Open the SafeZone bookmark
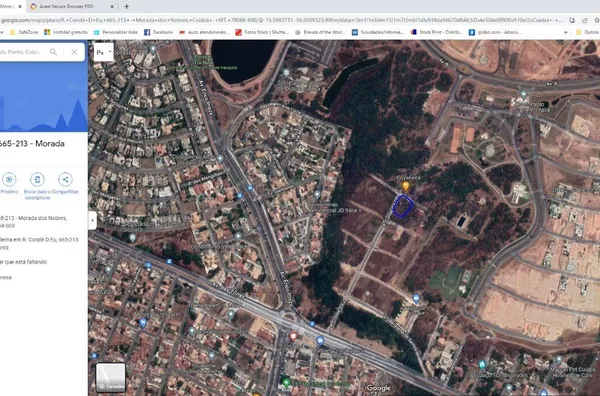The height and width of the screenshot is (396, 600). [x=24, y=33]
